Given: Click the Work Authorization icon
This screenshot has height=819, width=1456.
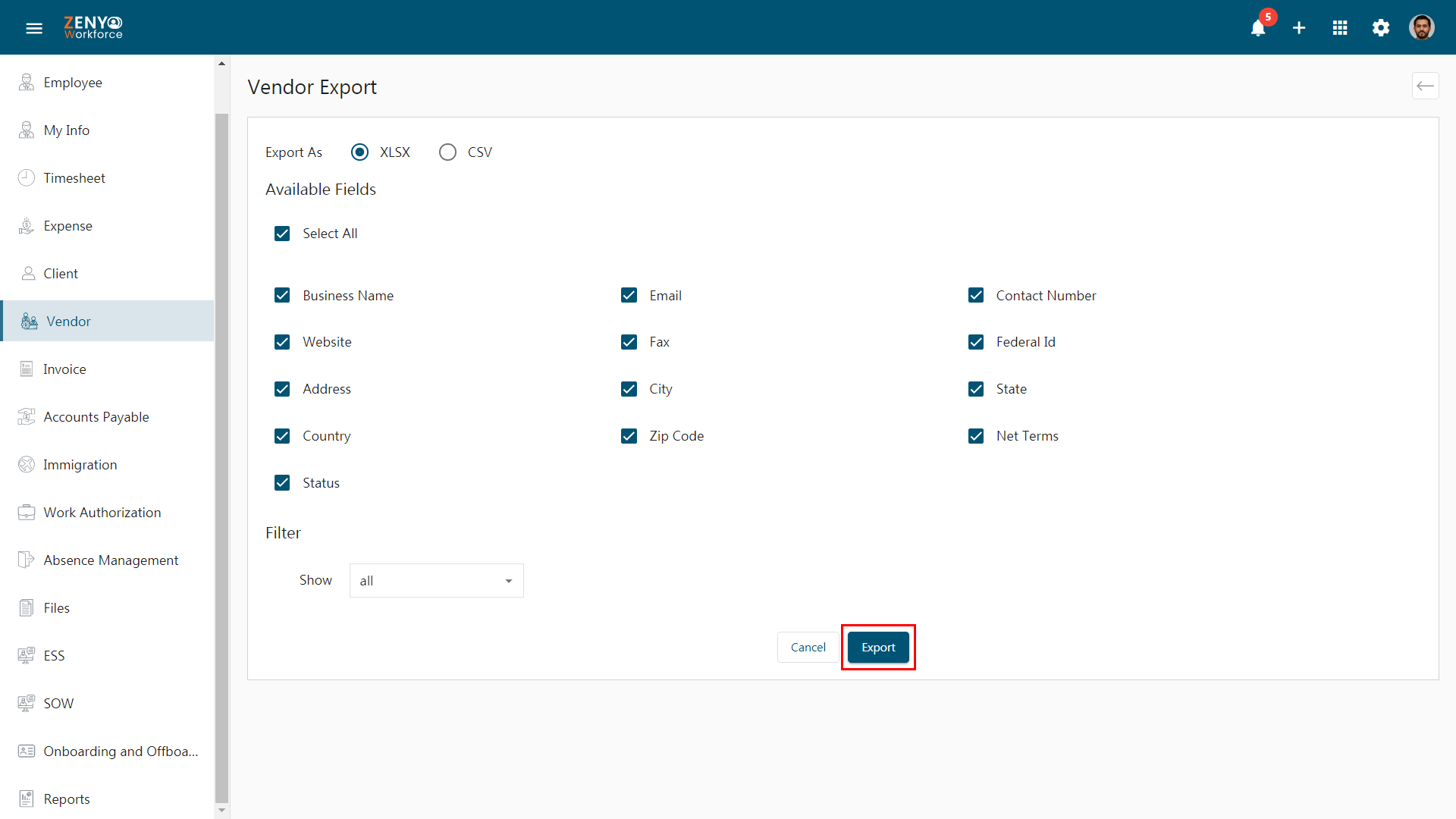Looking at the screenshot, I should [27, 513].
